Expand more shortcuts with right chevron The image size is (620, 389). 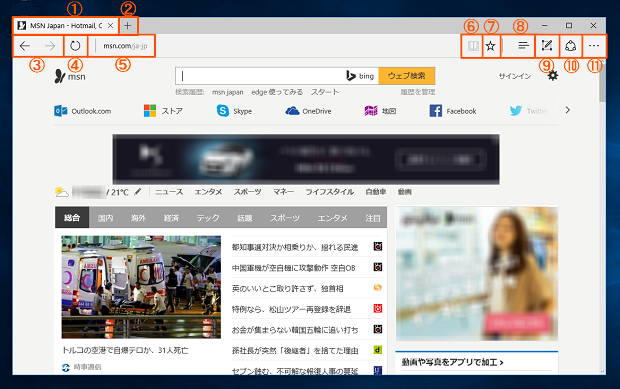pos(568,110)
